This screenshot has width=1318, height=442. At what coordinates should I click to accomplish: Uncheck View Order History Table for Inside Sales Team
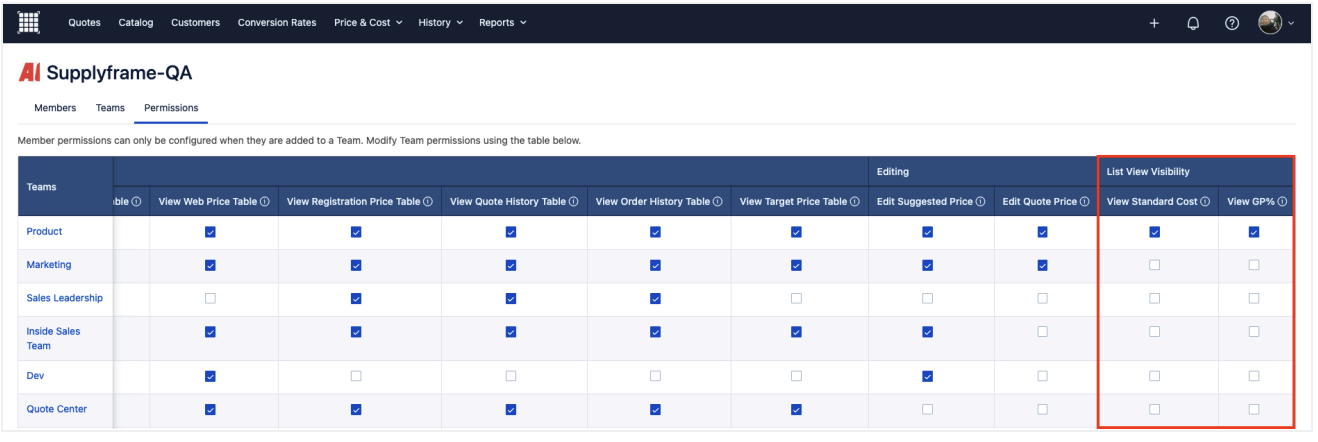click(655, 332)
